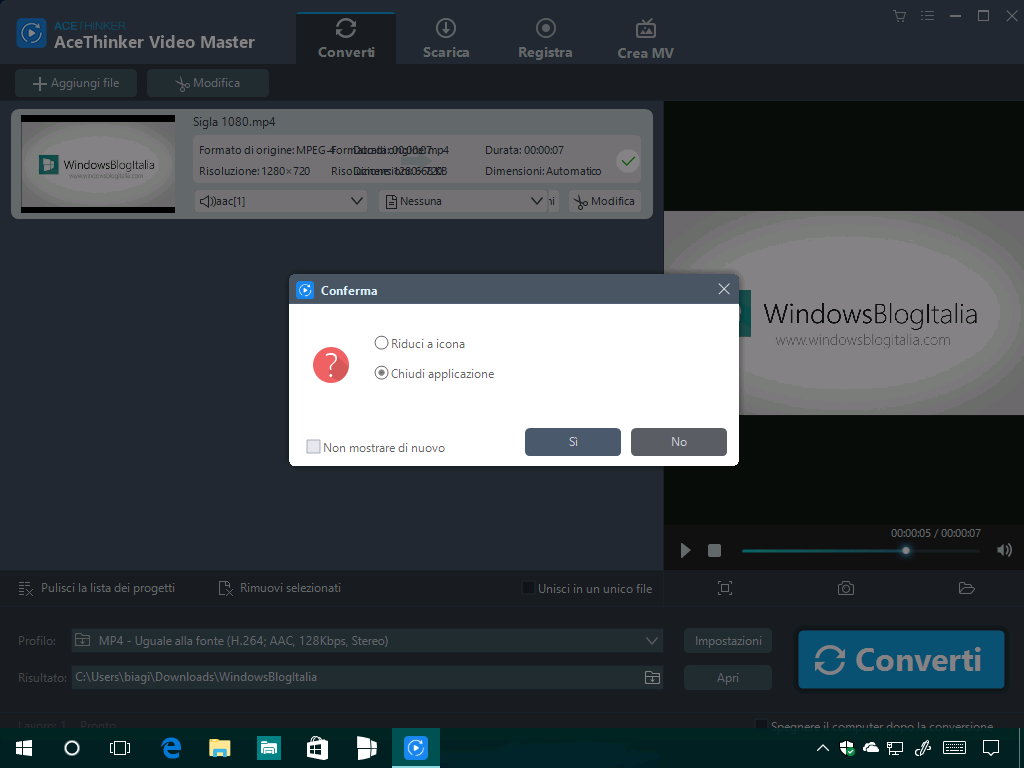Close the Conferma dialog
This screenshot has height=768, width=1024.
(724, 289)
